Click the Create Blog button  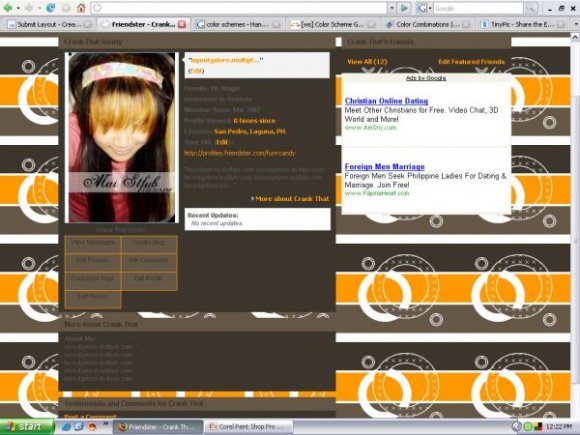[x=149, y=245]
